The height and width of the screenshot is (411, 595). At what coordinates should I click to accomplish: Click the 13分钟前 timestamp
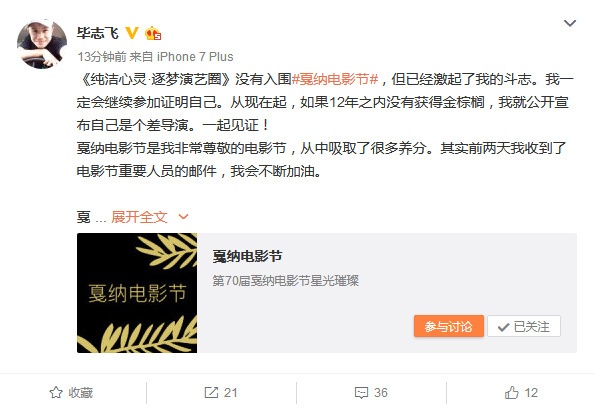[x=102, y=57]
